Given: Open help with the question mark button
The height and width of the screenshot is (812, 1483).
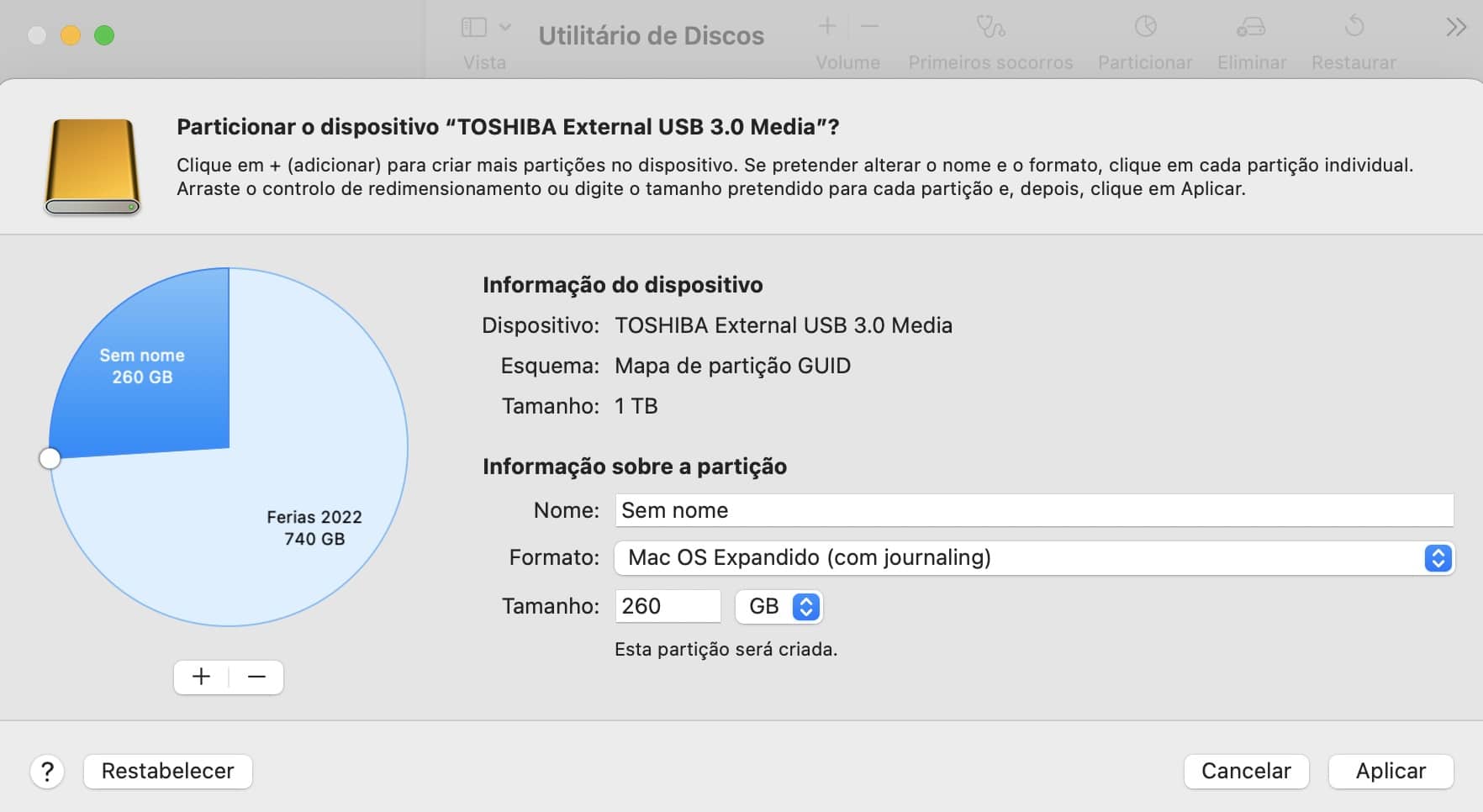Looking at the screenshot, I should click(x=48, y=771).
